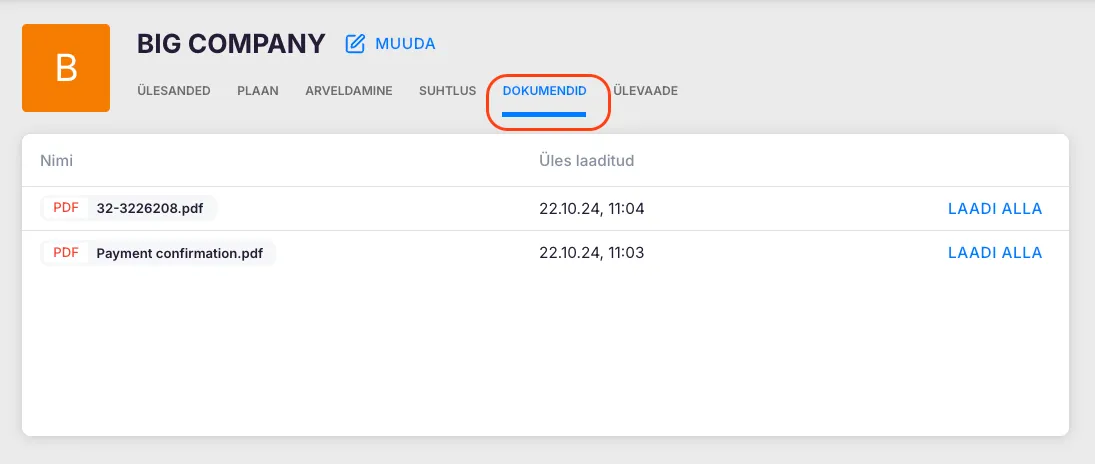The width and height of the screenshot is (1095, 464).
Task: Open the file name Payment confirmation.pdf
Action: pyautogui.click(x=179, y=253)
